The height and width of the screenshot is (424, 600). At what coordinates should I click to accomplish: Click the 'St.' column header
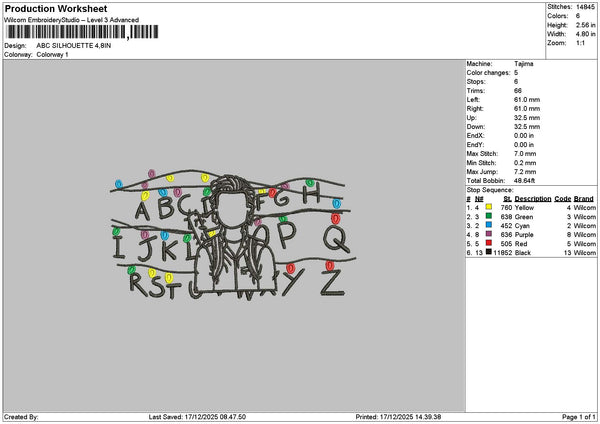508,199
